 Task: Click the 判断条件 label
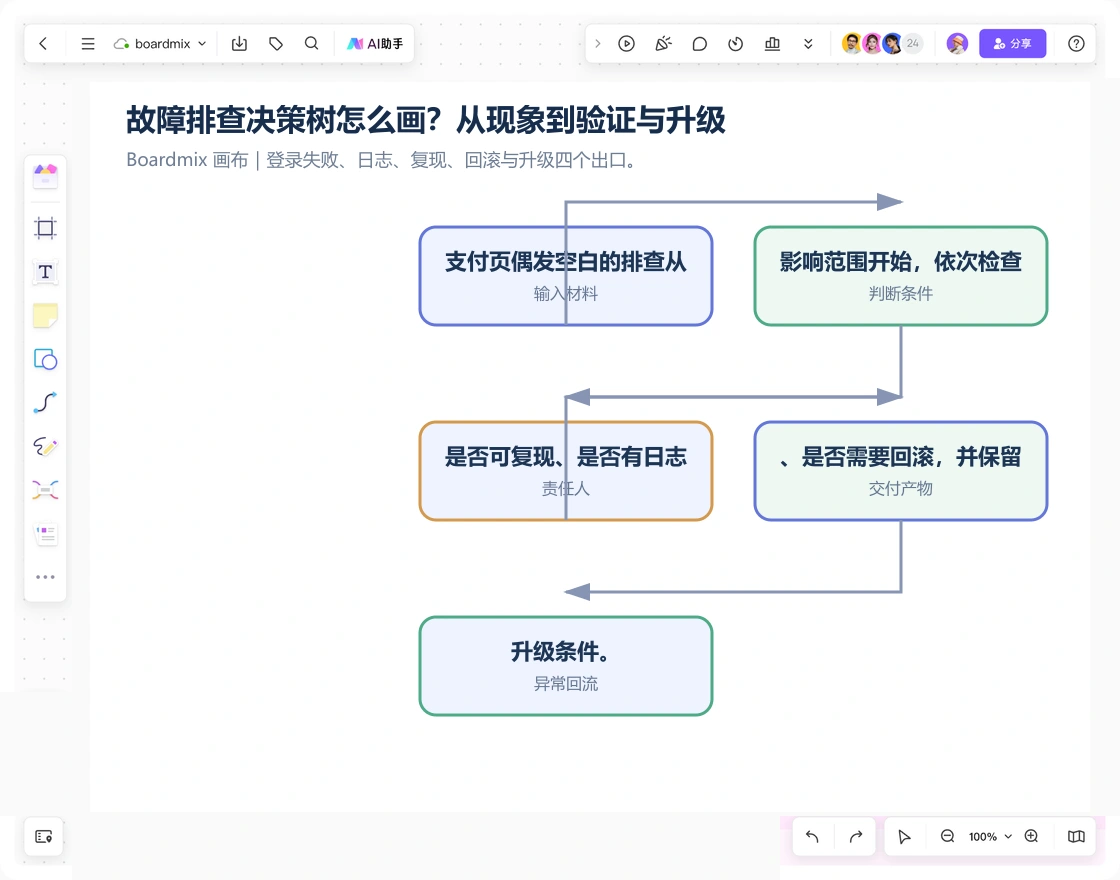pyautogui.click(x=901, y=294)
